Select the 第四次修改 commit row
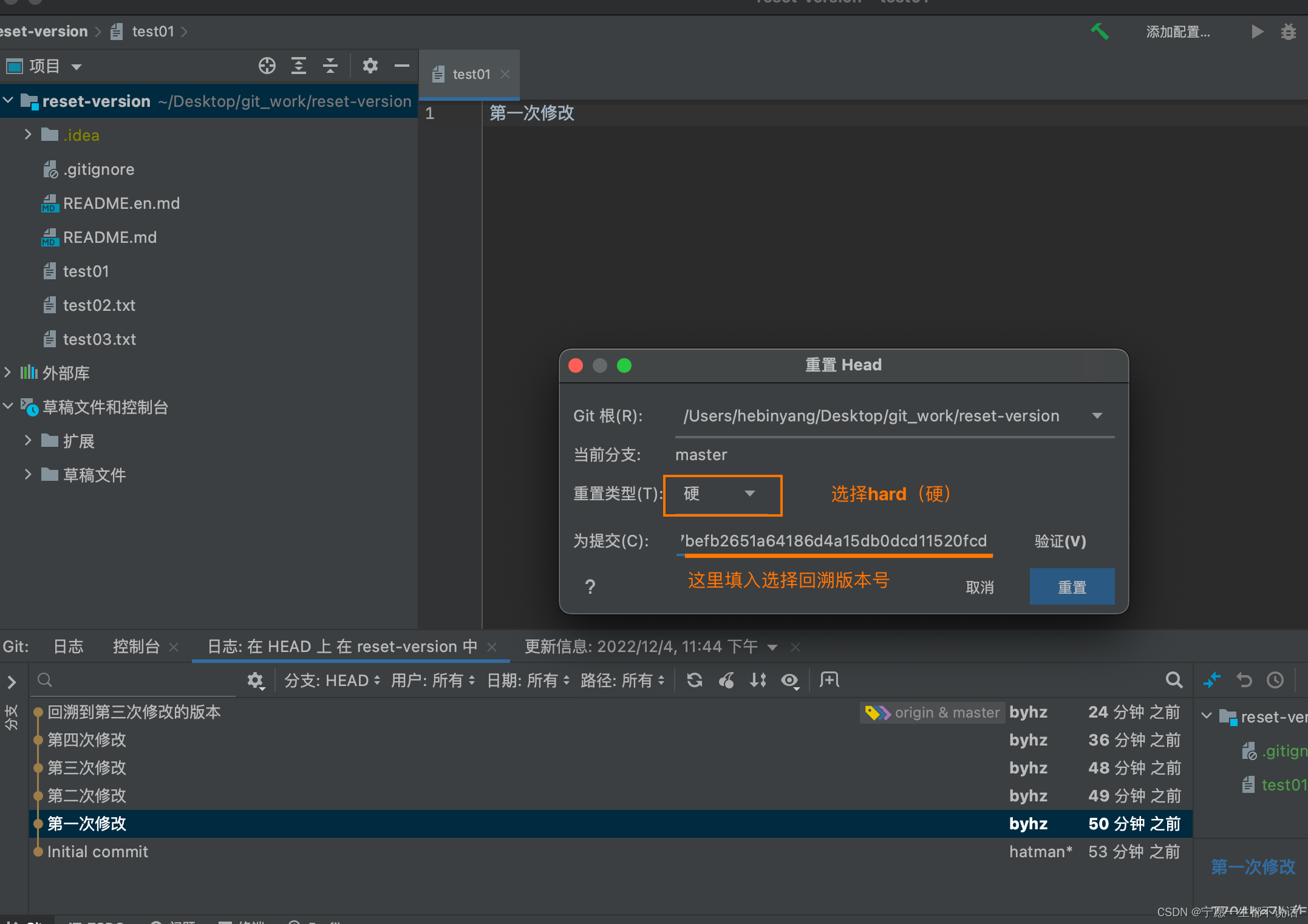 pyautogui.click(x=610, y=740)
